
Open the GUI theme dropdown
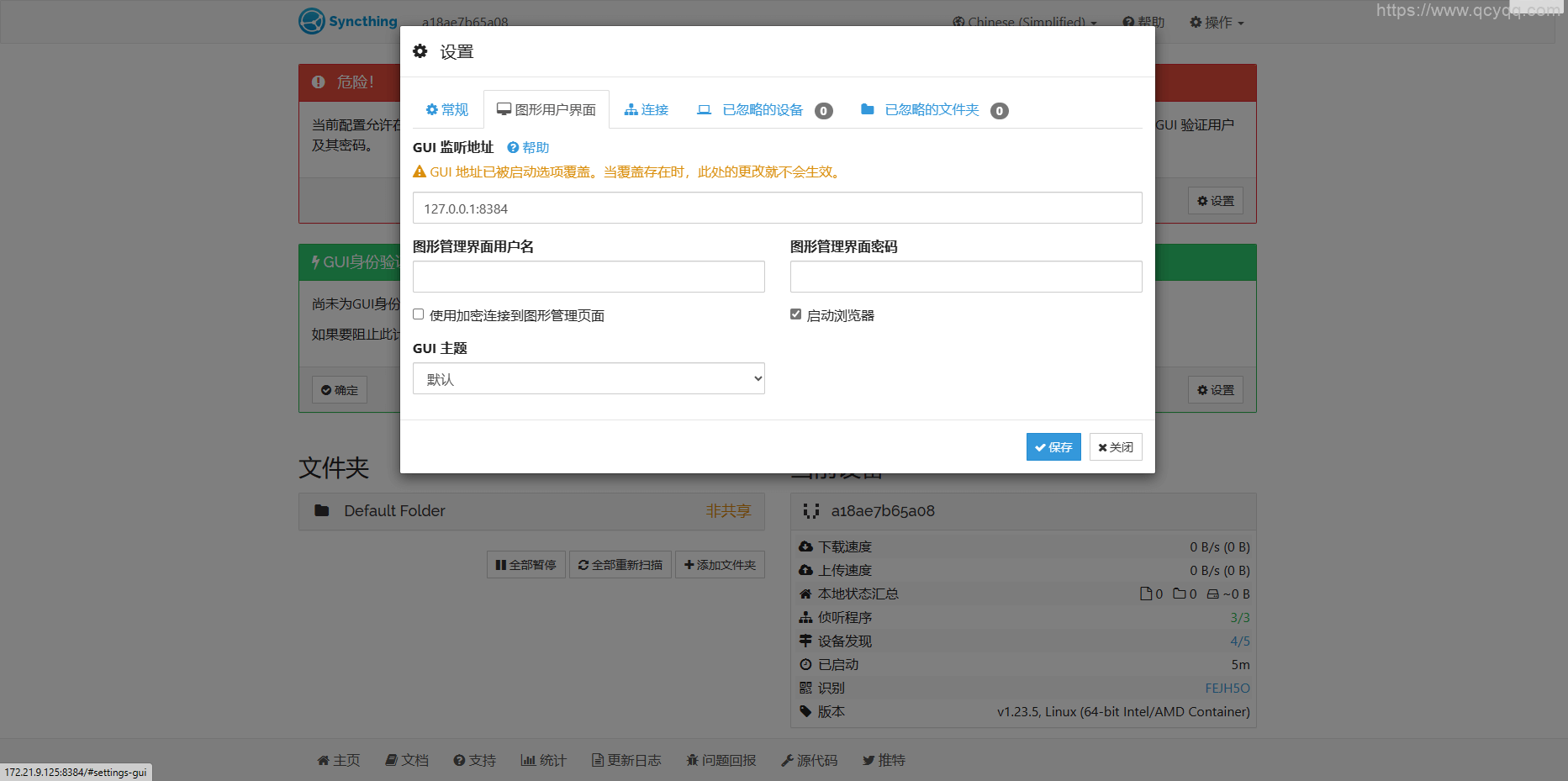(x=589, y=379)
